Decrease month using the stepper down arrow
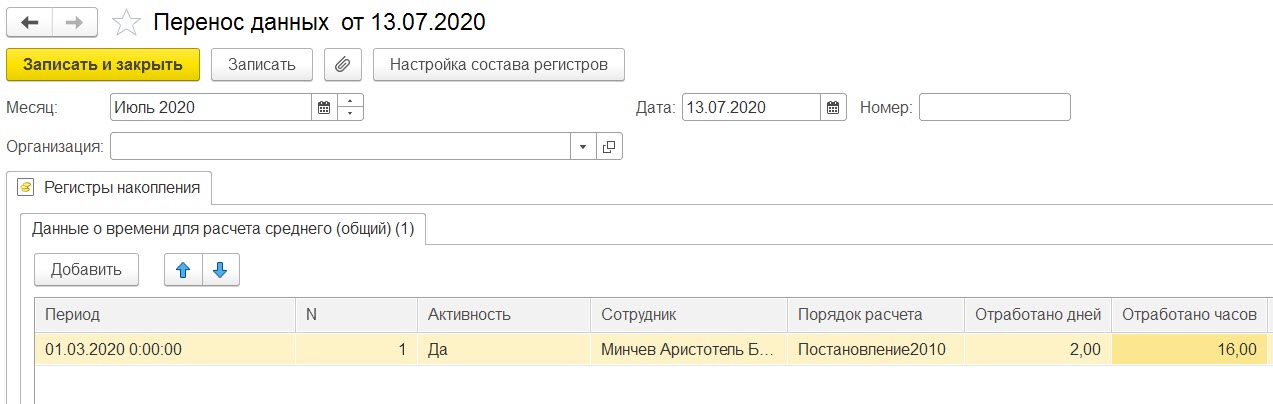 click(350, 114)
